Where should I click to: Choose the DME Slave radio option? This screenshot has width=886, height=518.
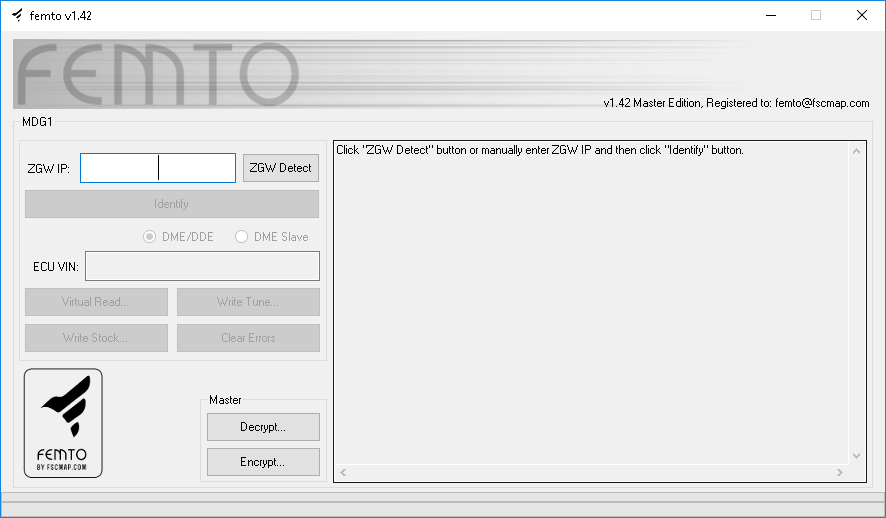pos(242,237)
